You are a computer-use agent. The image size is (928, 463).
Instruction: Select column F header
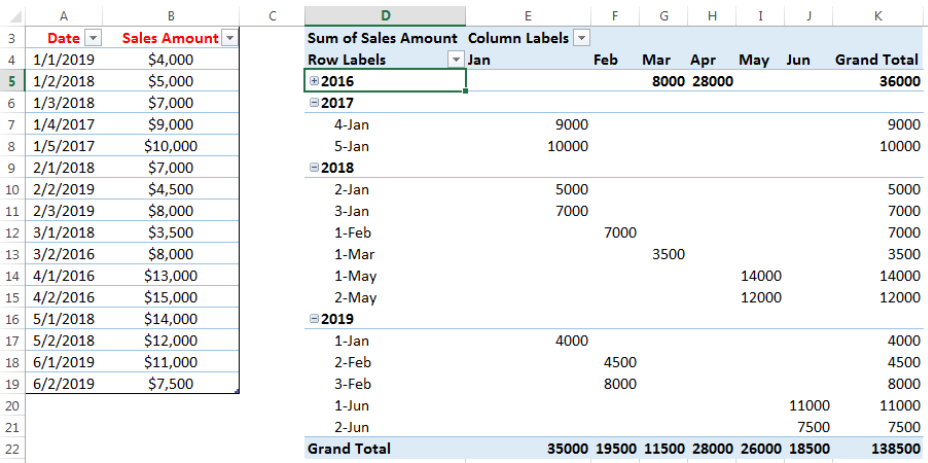(x=615, y=16)
